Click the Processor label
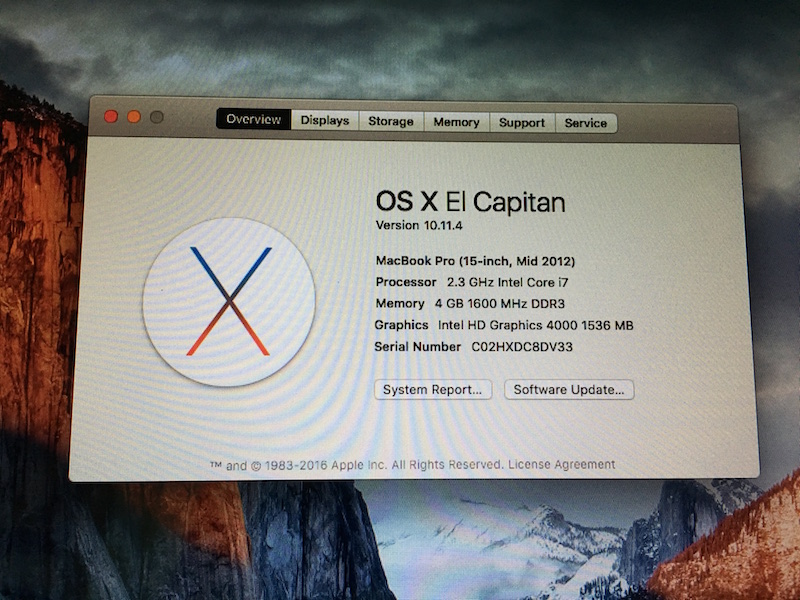 click(x=406, y=282)
